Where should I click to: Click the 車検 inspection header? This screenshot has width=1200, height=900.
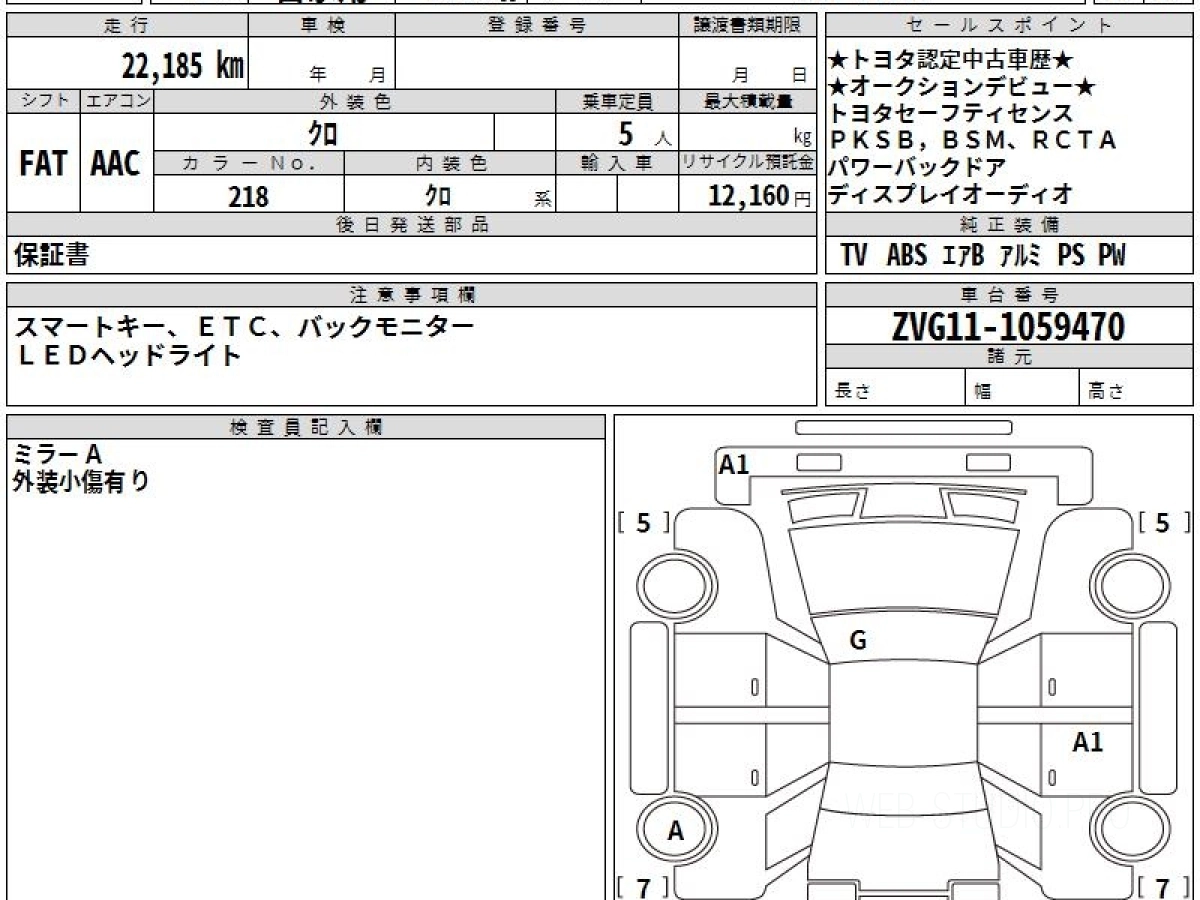click(322, 26)
